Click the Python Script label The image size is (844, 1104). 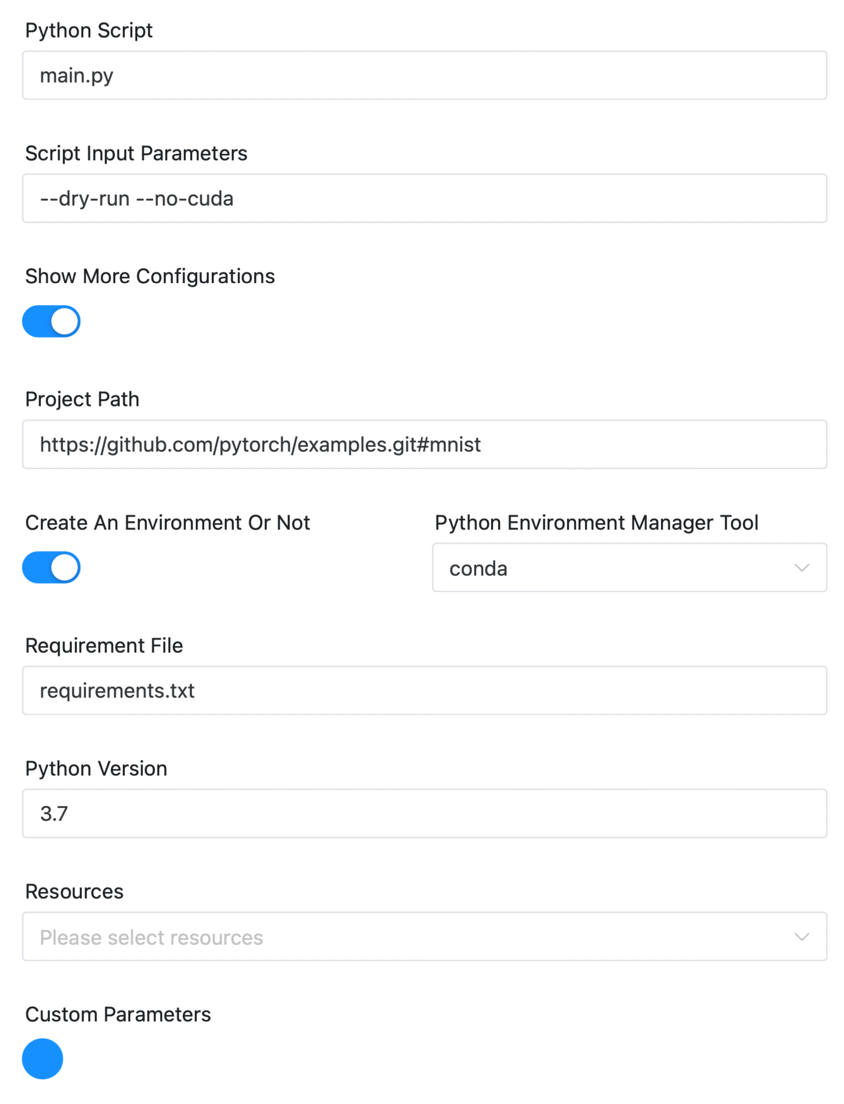89,31
